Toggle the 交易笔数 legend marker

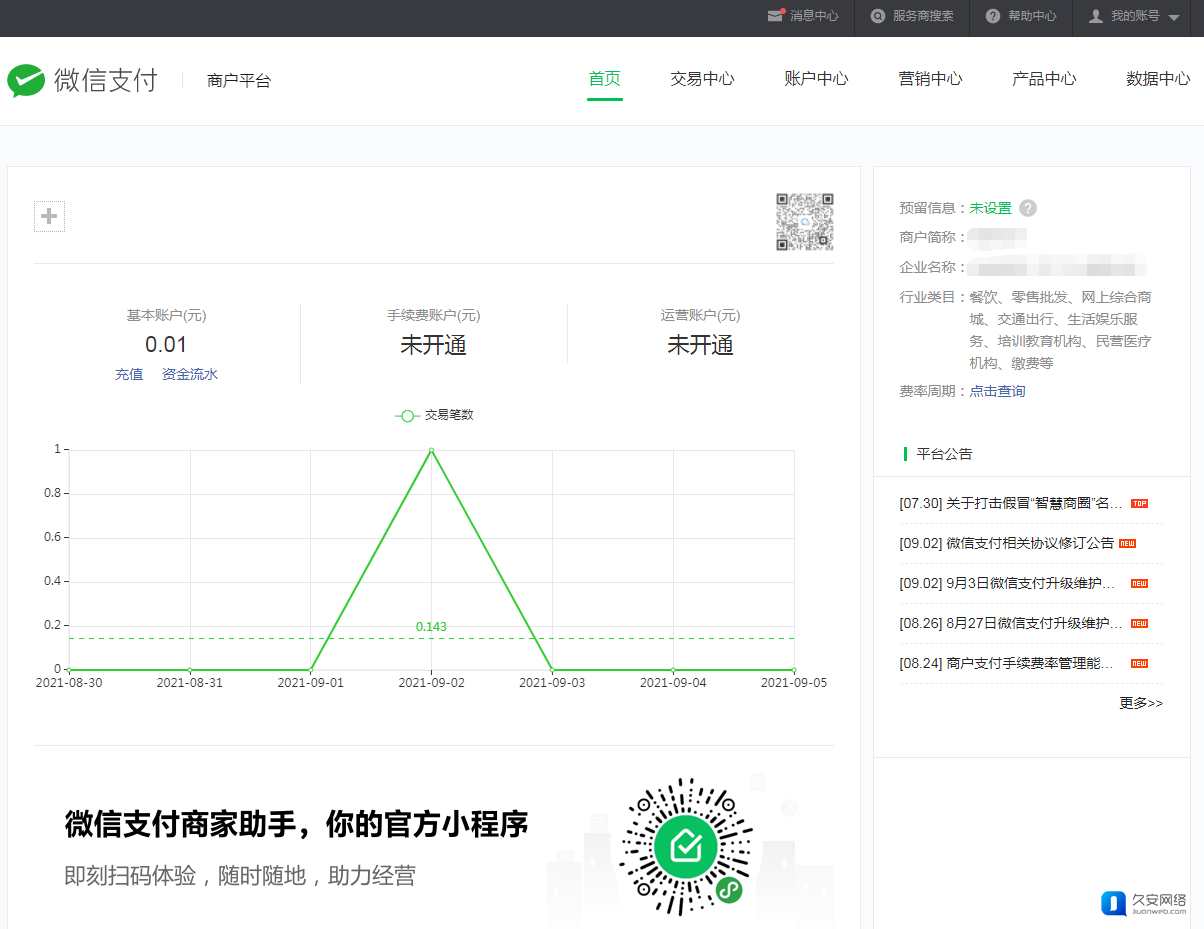(407, 415)
